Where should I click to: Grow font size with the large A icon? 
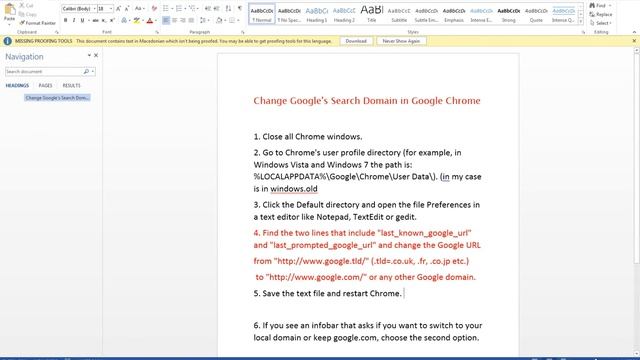(x=118, y=9)
